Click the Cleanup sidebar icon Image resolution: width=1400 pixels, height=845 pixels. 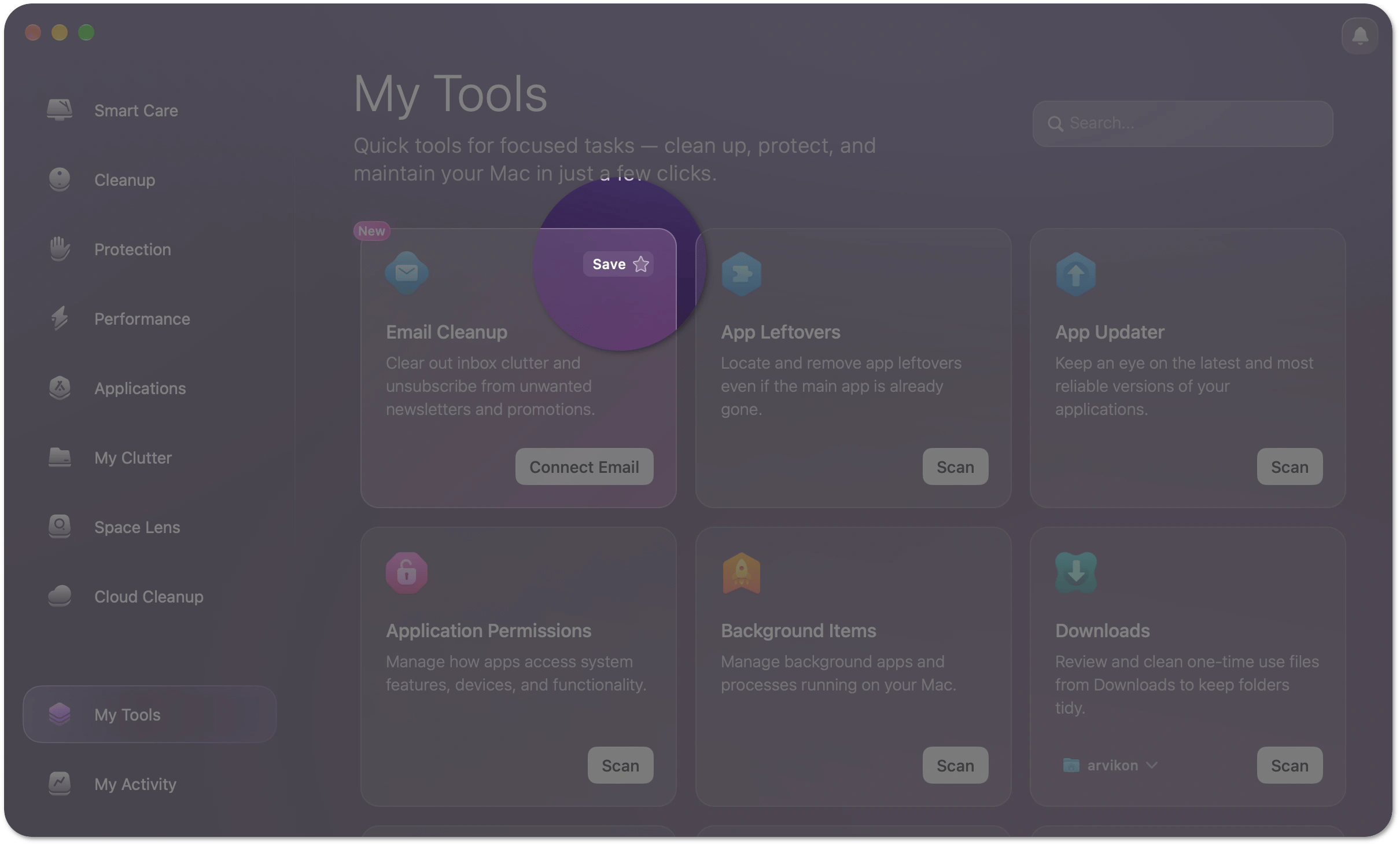tap(60, 179)
